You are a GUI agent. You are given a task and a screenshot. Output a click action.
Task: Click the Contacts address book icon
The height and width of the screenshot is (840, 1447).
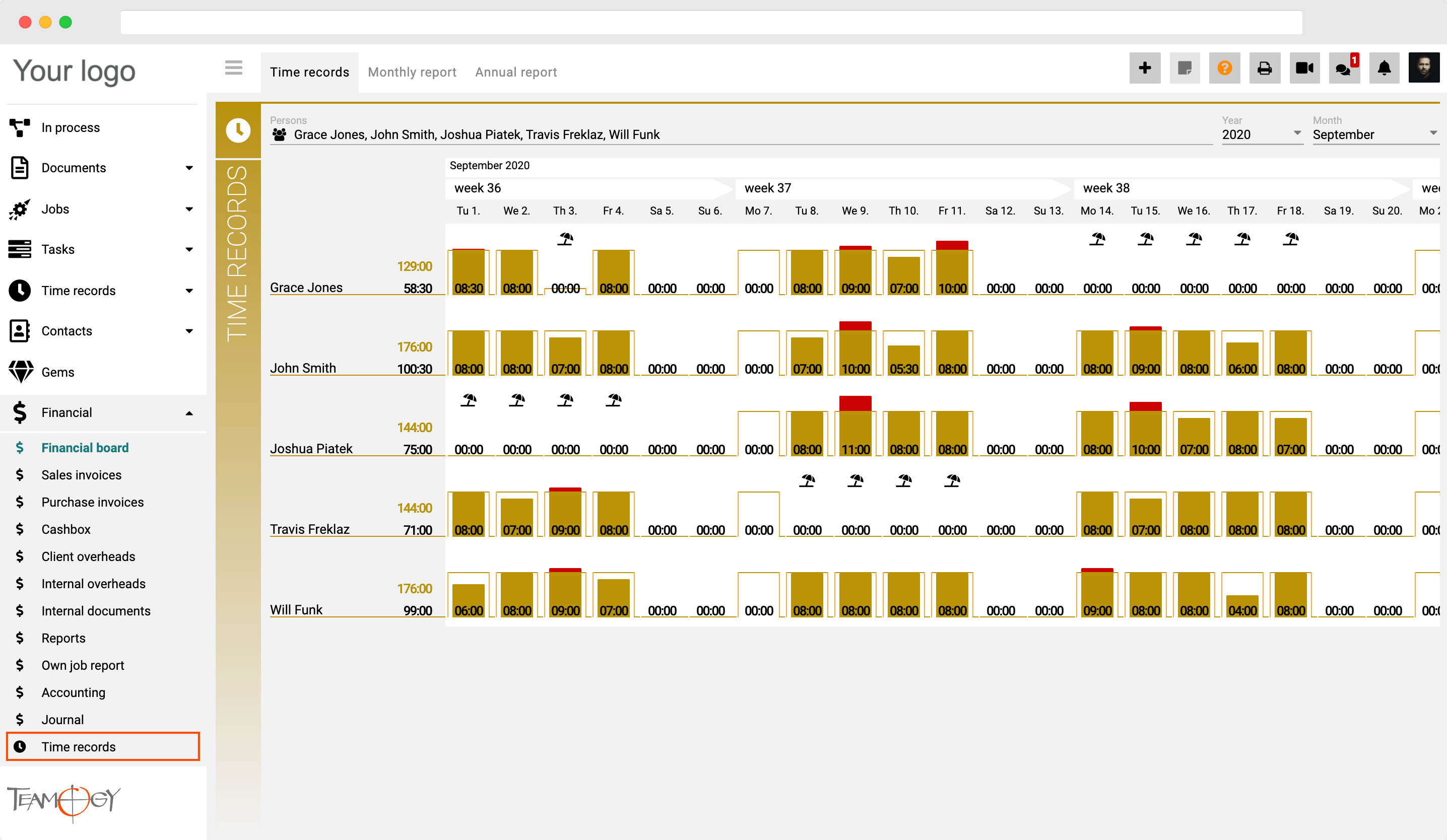tap(20, 331)
